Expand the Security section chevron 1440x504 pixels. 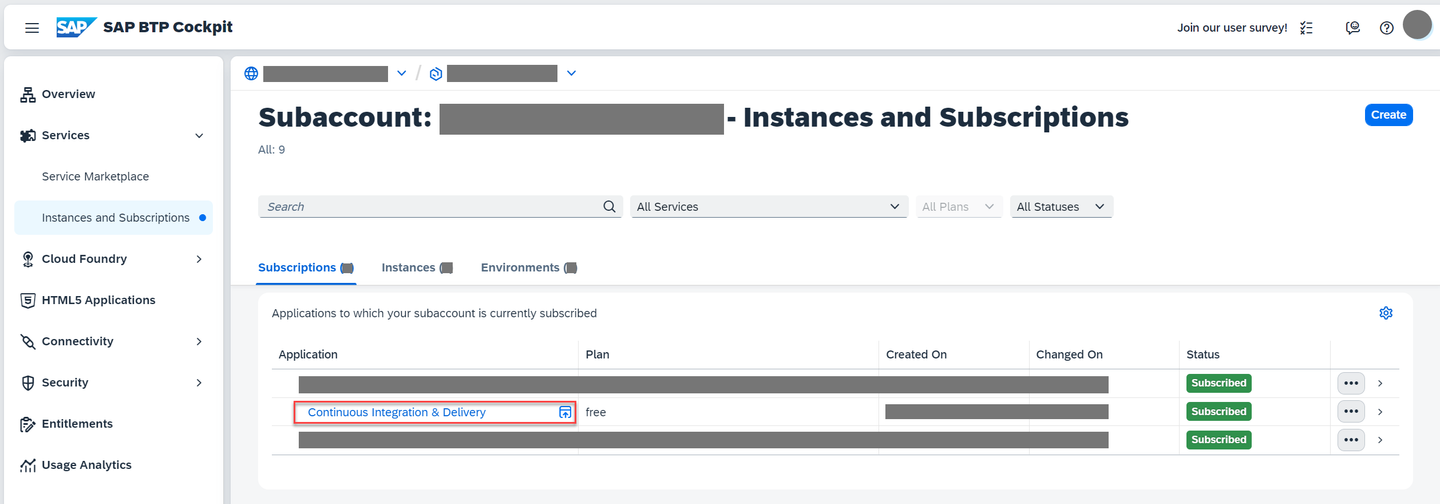pos(199,382)
